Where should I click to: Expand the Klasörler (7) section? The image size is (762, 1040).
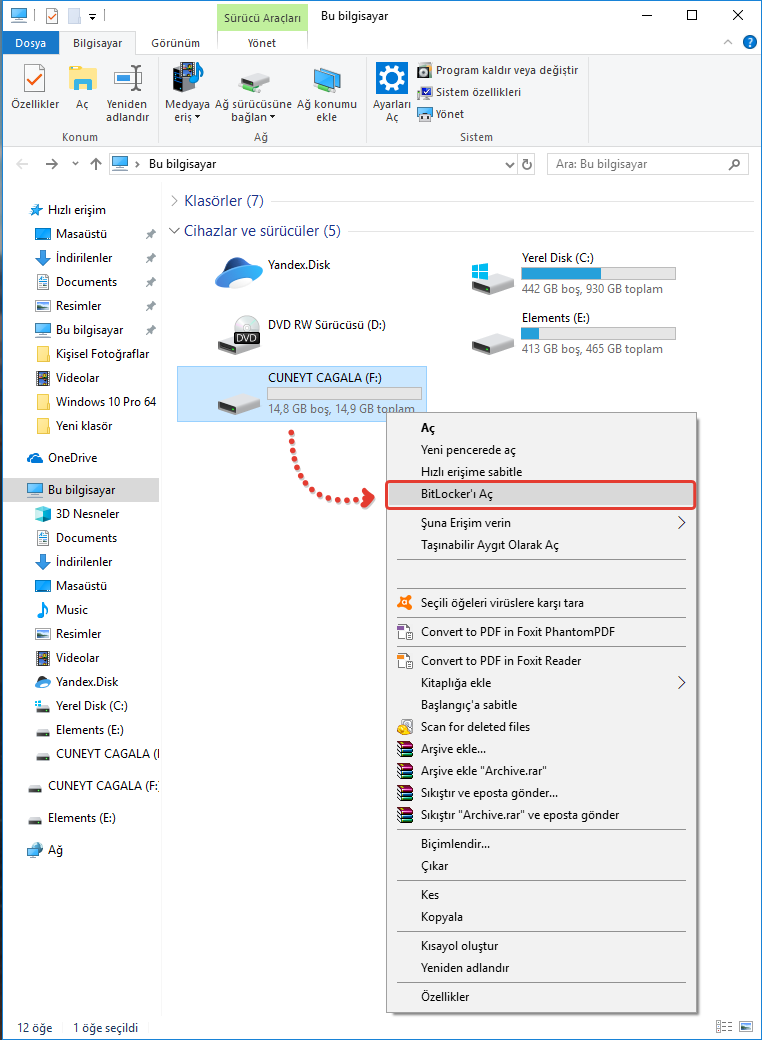[x=175, y=201]
